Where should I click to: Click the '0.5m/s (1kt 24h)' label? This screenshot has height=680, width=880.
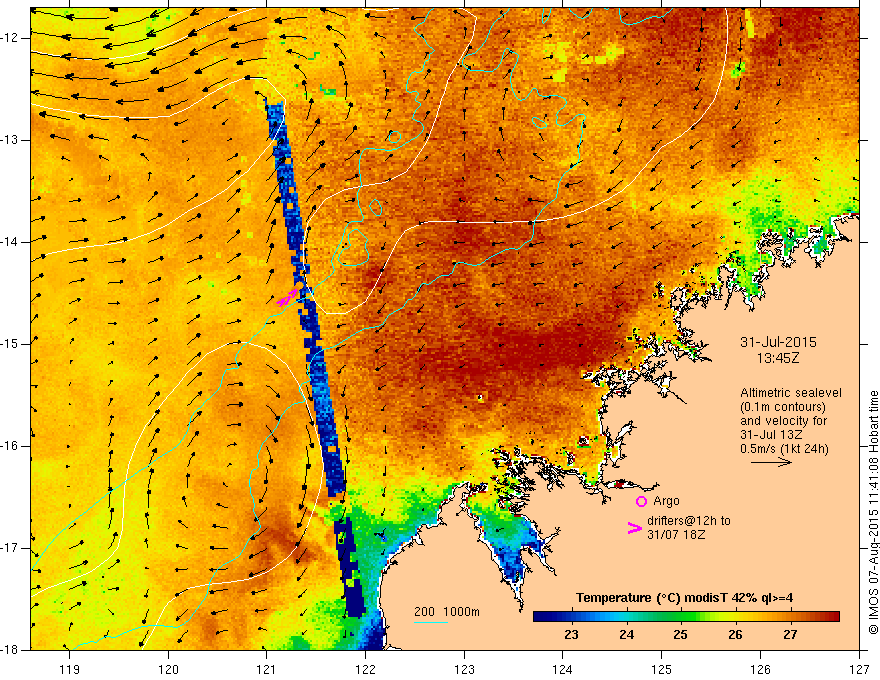784,448
